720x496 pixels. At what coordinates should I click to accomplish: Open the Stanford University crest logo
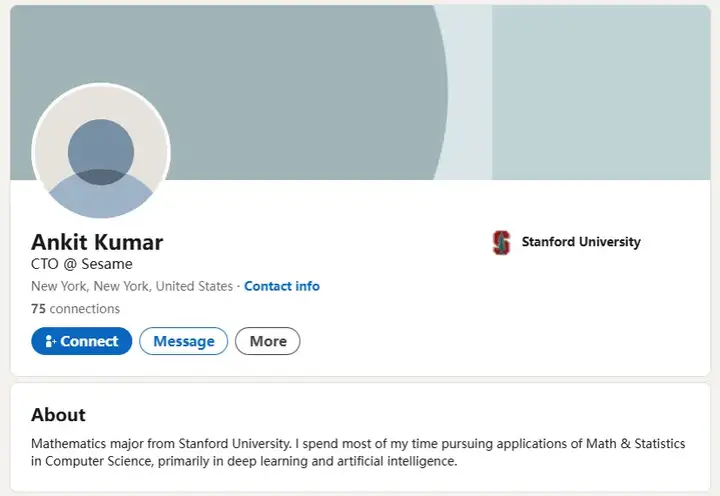(501, 242)
